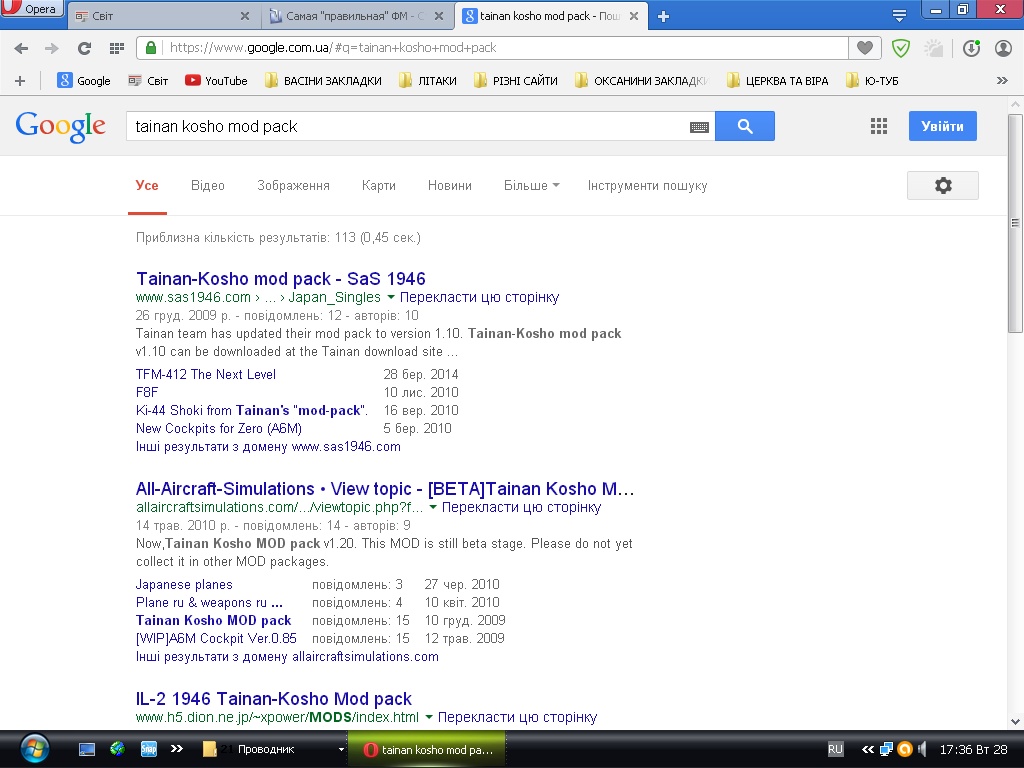This screenshot has width=1024, height=768.
Task: Select the Відео search tab
Action: click(x=208, y=185)
